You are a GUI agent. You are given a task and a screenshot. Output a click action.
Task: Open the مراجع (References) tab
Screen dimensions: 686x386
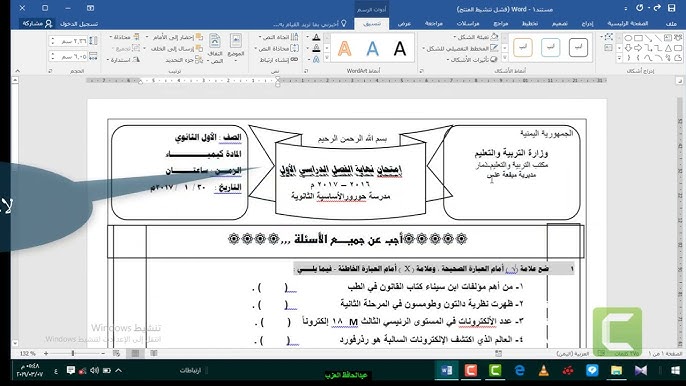pyautogui.click(x=500, y=24)
